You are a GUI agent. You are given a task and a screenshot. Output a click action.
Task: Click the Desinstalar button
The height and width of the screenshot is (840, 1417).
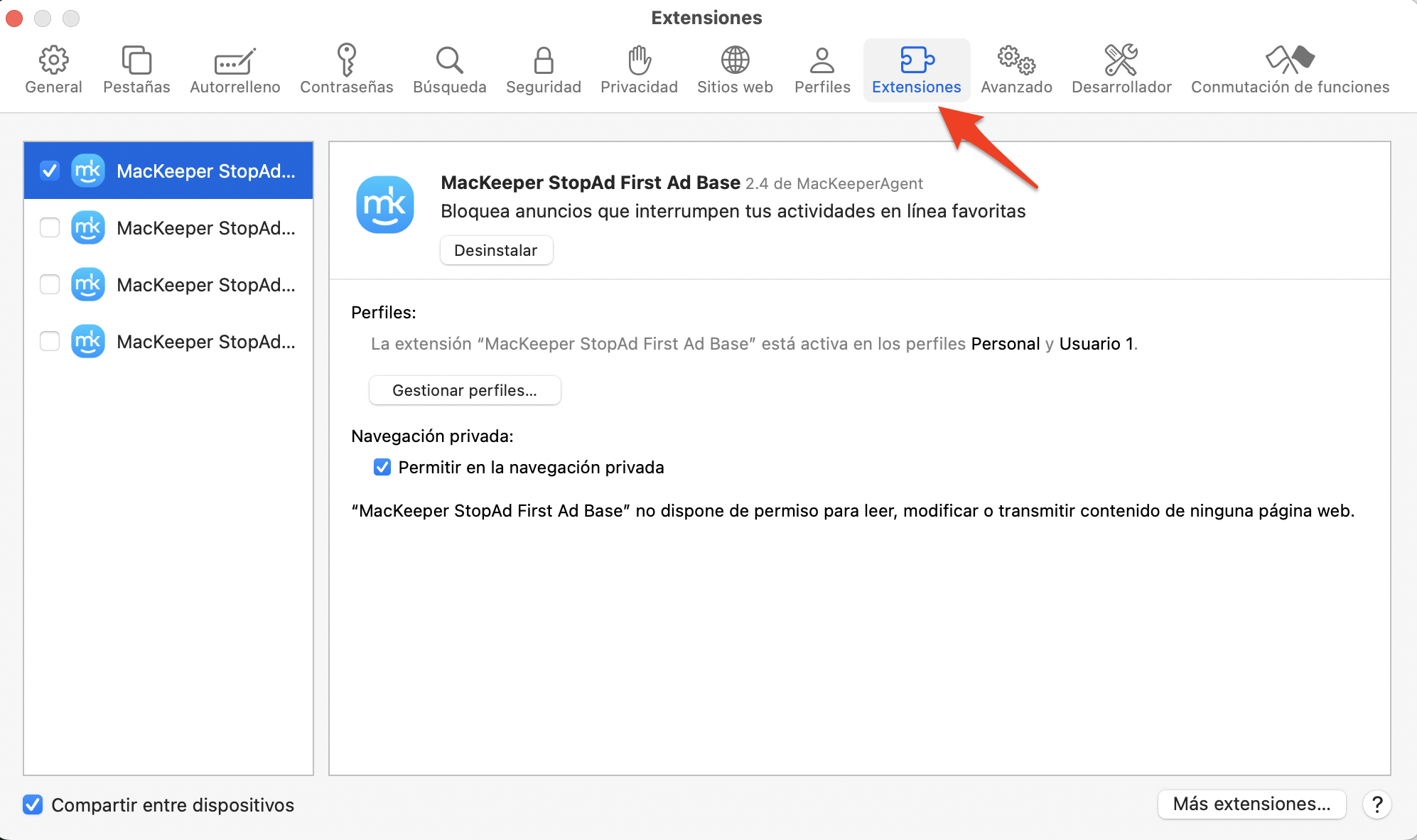point(496,250)
